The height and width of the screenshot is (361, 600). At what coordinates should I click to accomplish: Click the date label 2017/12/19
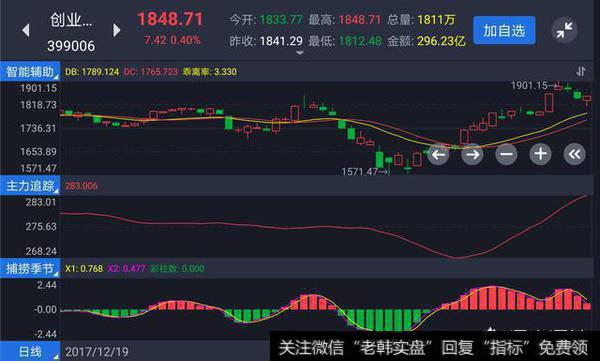pyautogui.click(x=97, y=352)
